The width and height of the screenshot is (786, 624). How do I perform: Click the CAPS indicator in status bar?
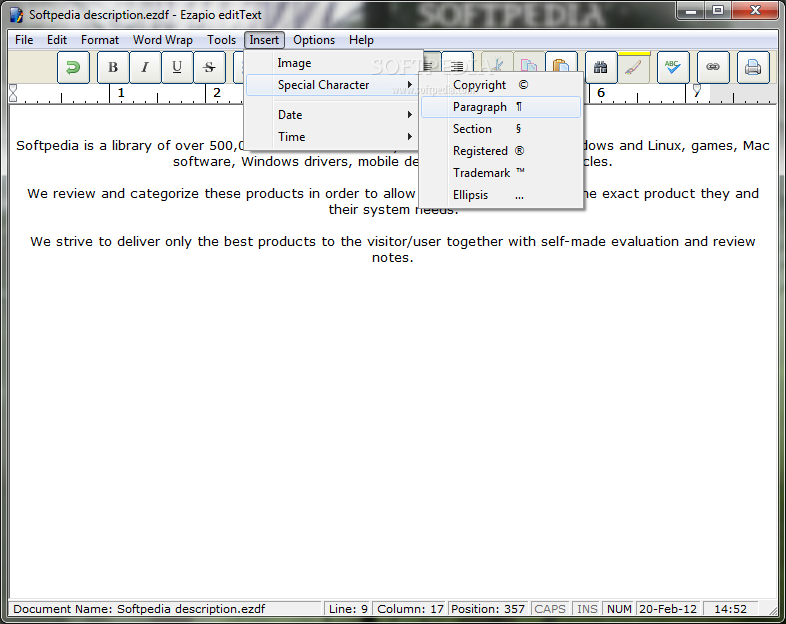[x=550, y=609]
